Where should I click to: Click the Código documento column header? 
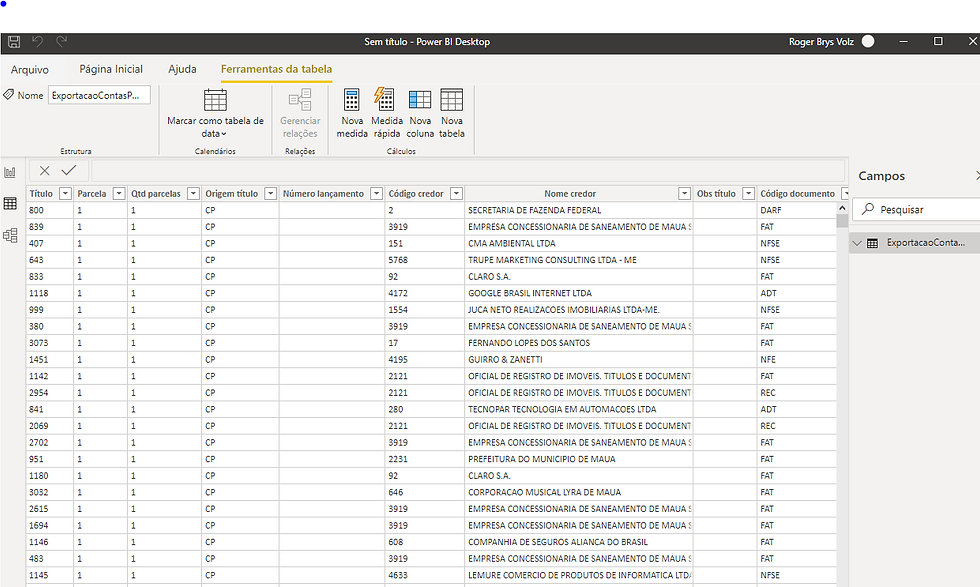click(798, 194)
